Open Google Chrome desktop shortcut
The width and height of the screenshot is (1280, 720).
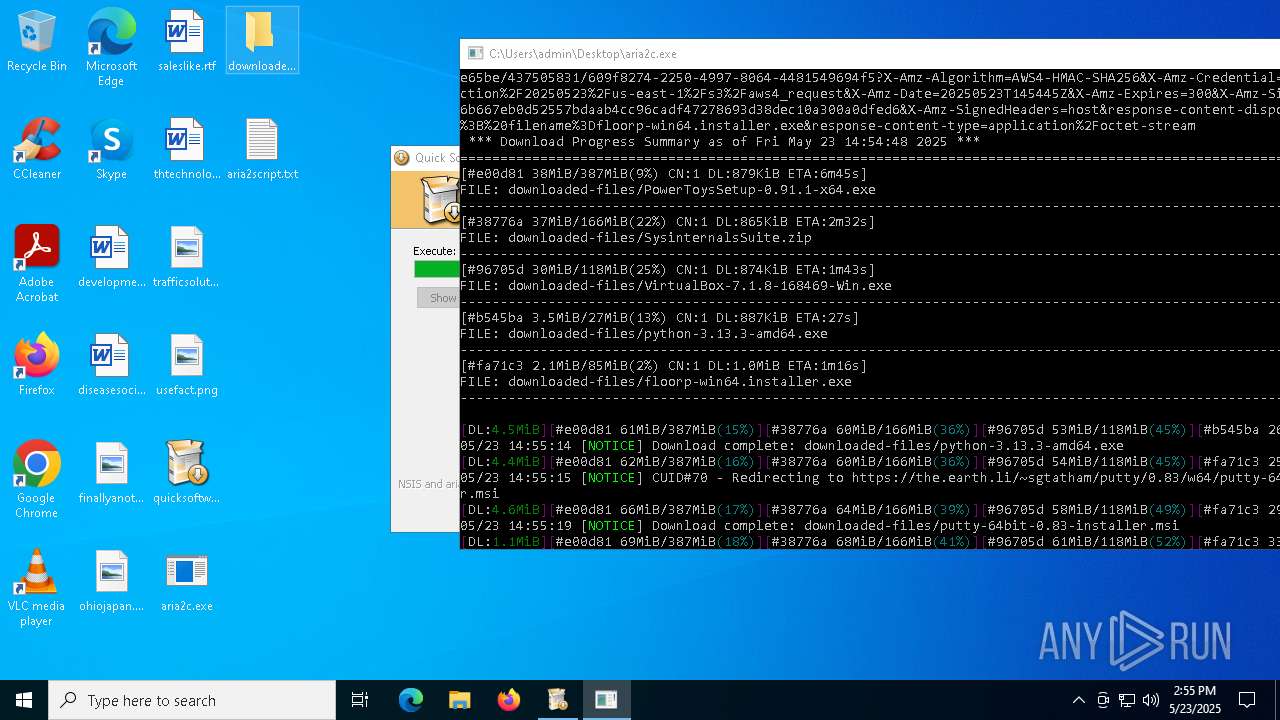click(37, 480)
